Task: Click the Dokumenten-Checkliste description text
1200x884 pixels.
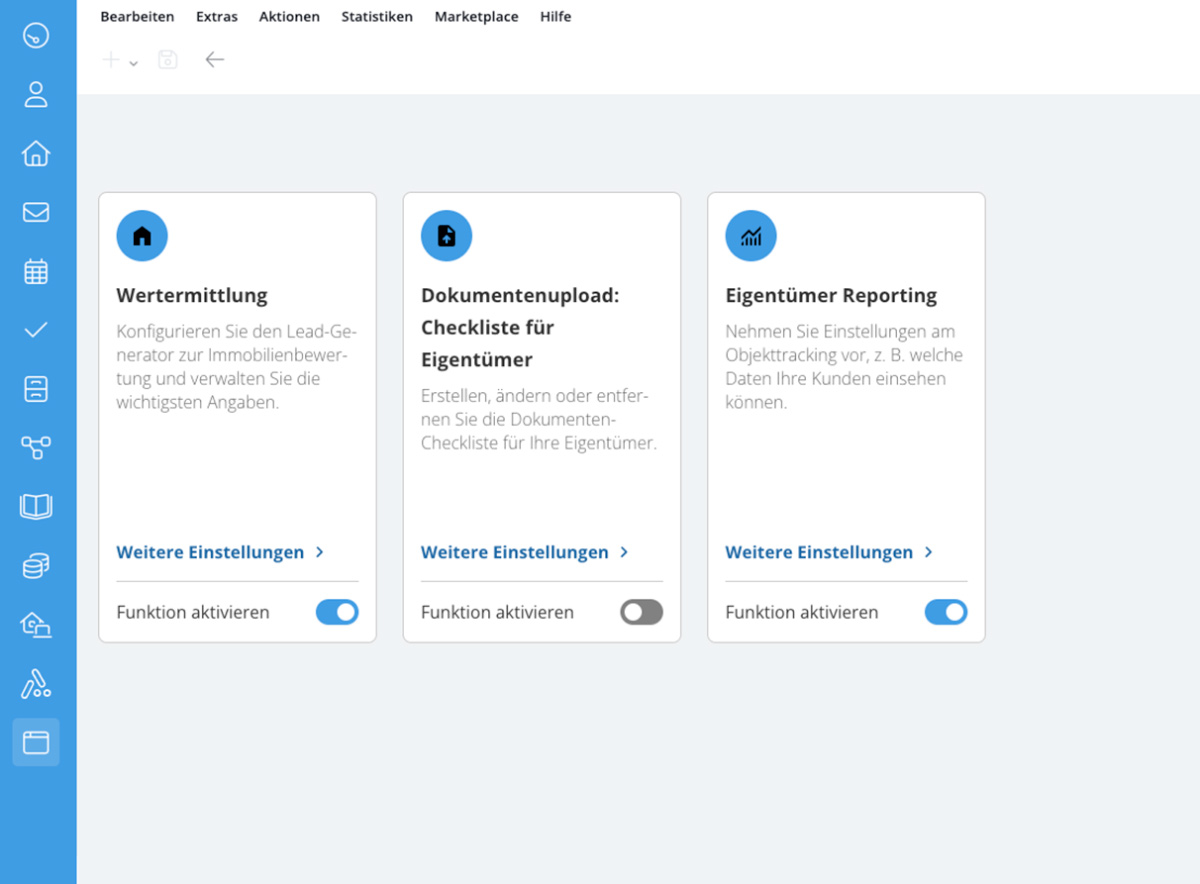Action: click(539, 420)
